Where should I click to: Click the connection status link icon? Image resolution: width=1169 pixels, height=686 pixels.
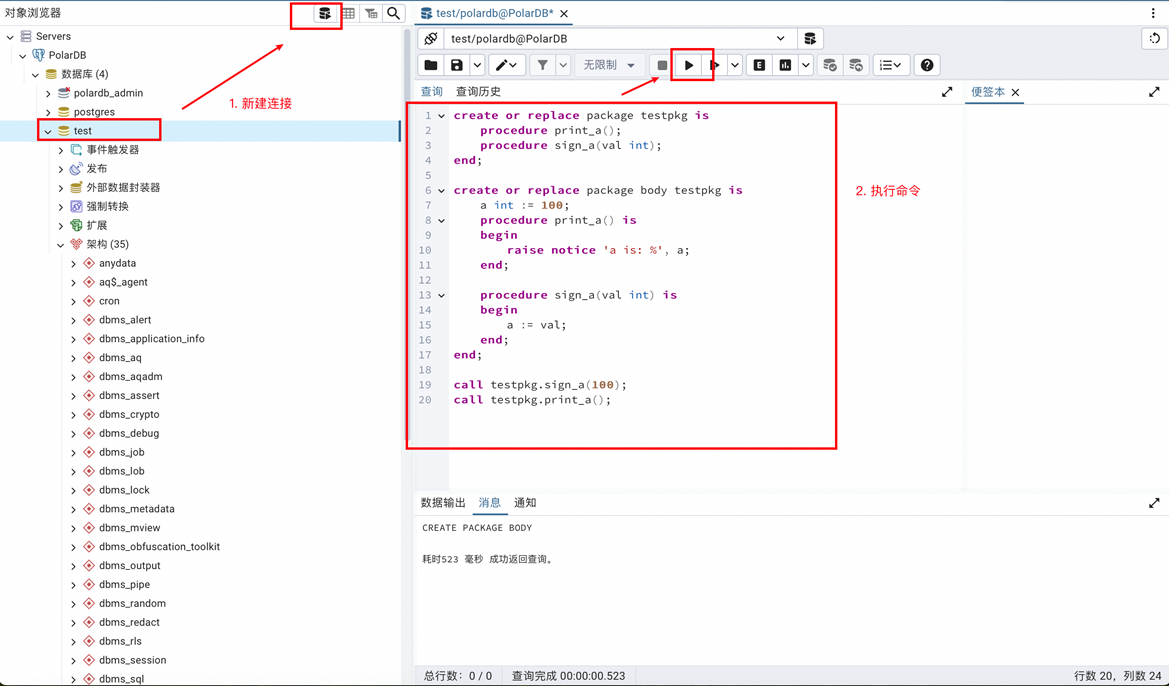430,38
